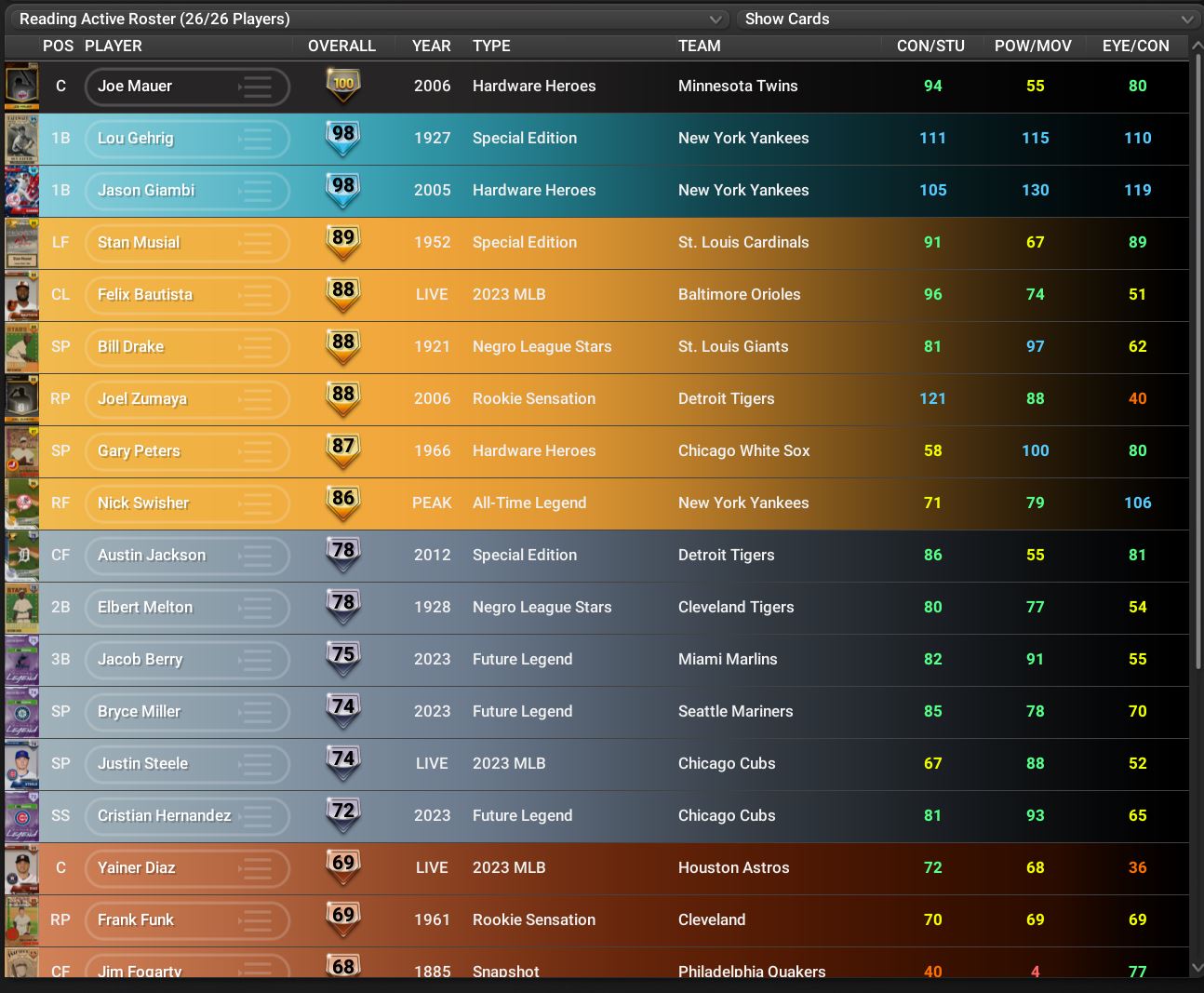Click Joe Mauer's player card thumbnail
Screen dimensions: 1204x993
(21, 87)
